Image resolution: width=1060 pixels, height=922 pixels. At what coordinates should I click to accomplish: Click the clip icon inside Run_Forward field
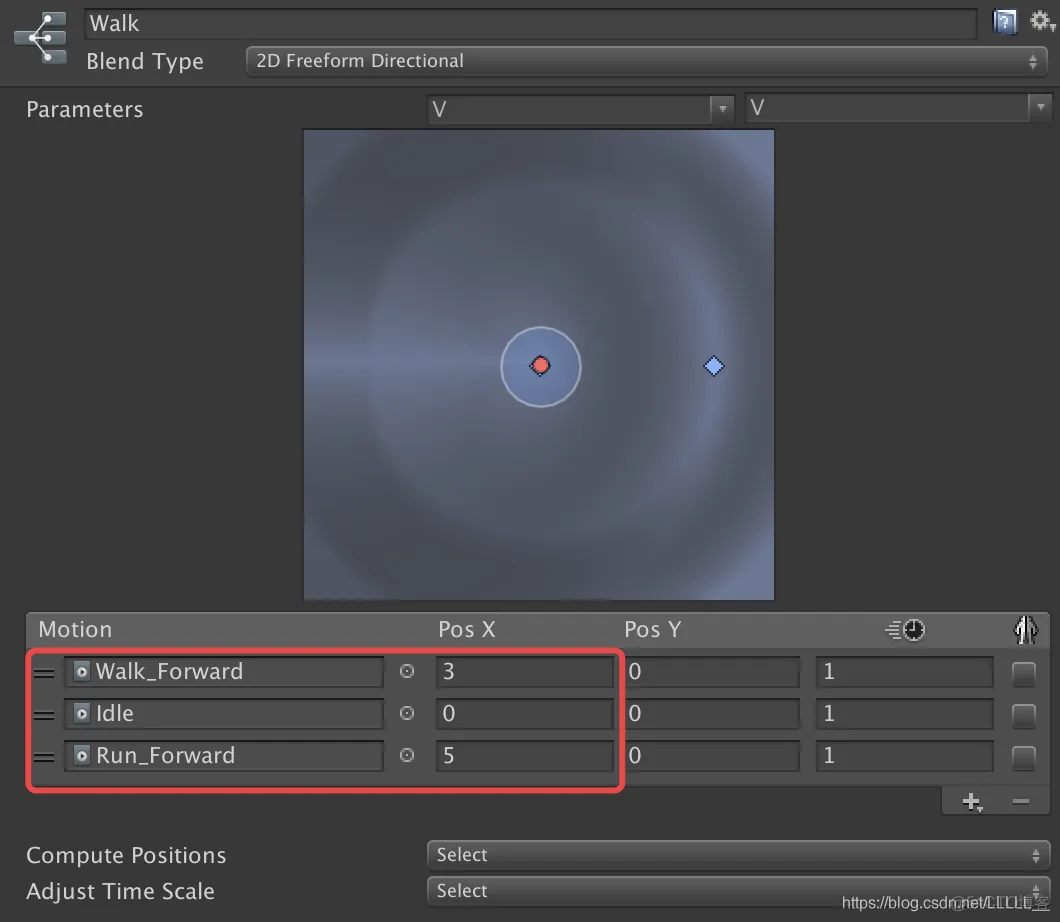(x=81, y=755)
